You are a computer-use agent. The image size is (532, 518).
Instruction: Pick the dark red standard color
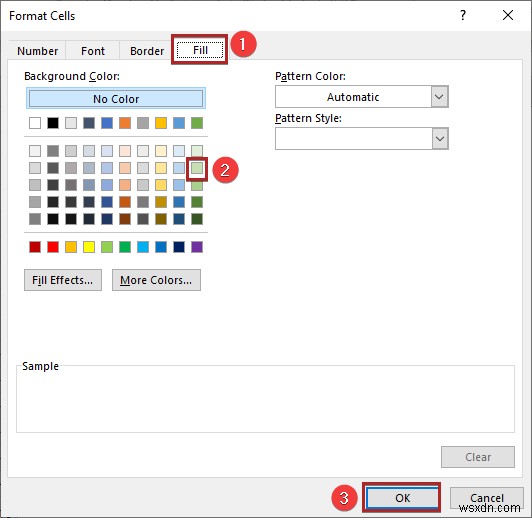(35, 247)
